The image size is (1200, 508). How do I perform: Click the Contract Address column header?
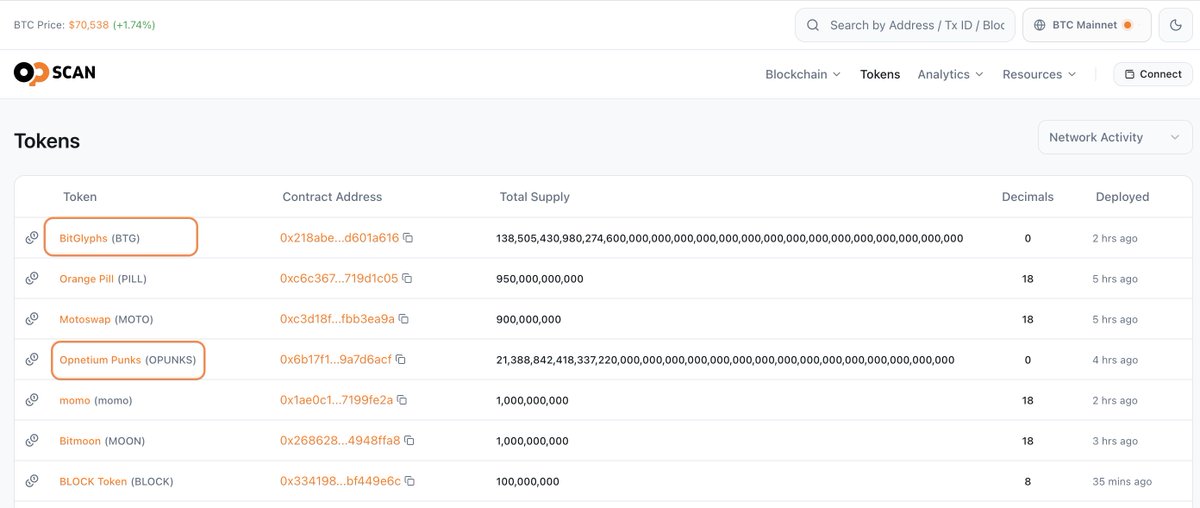[332, 197]
